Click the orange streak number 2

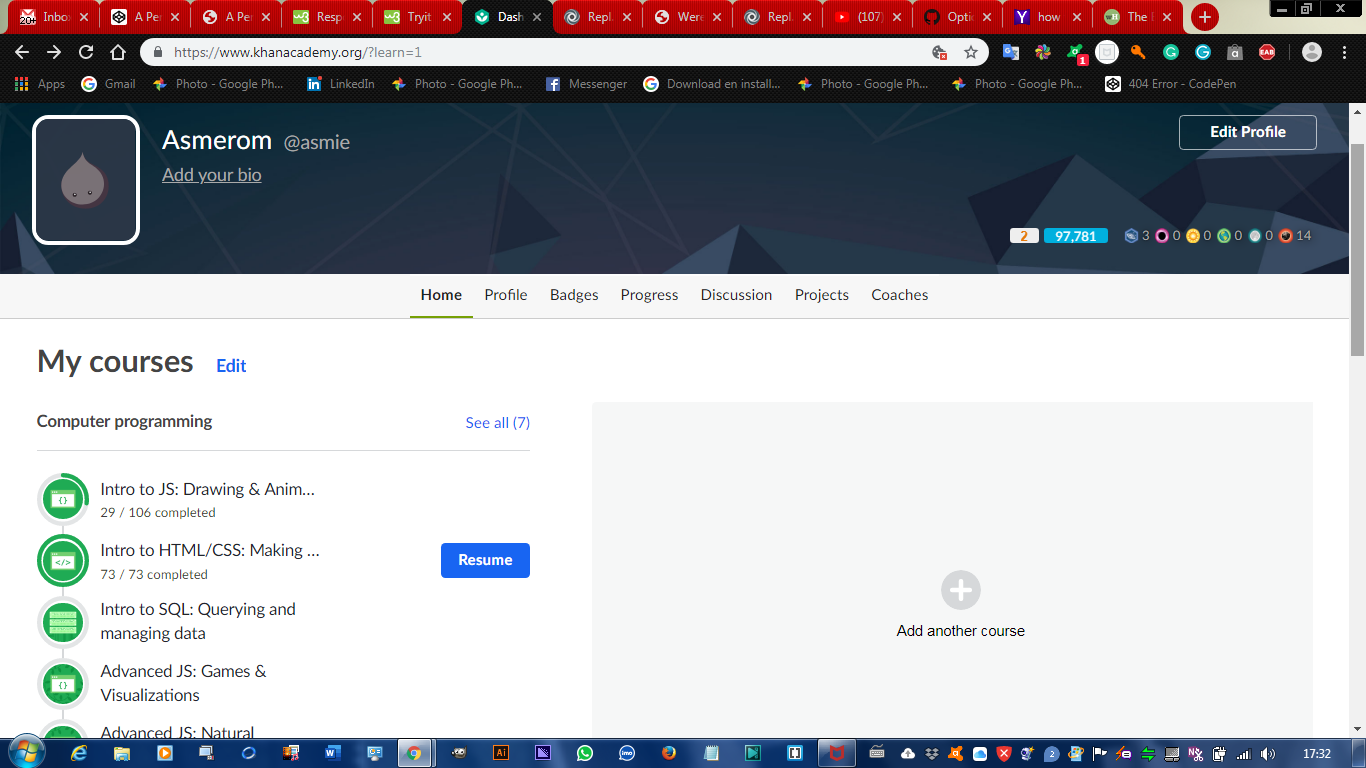pyautogui.click(x=1024, y=236)
